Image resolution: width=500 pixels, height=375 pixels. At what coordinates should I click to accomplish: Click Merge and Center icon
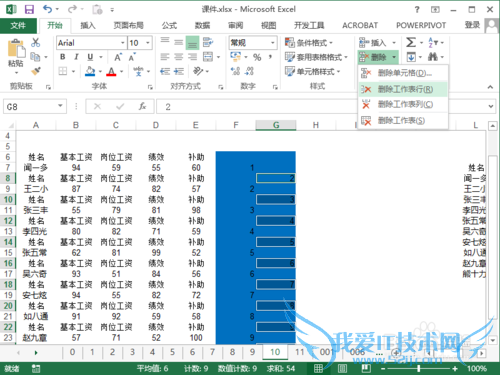coord(208,57)
